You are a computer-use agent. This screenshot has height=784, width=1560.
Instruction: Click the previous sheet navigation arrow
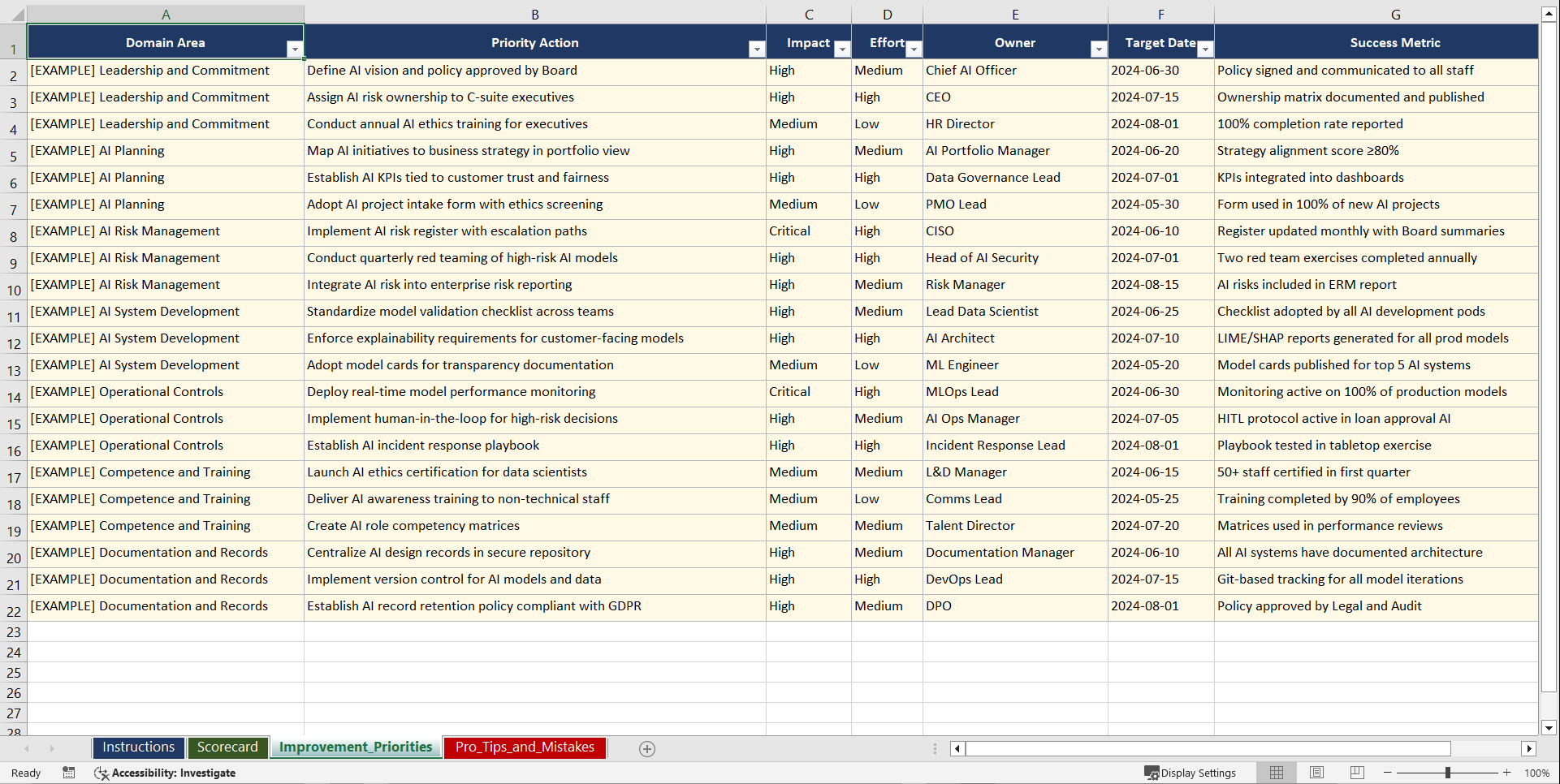click(28, 748)
